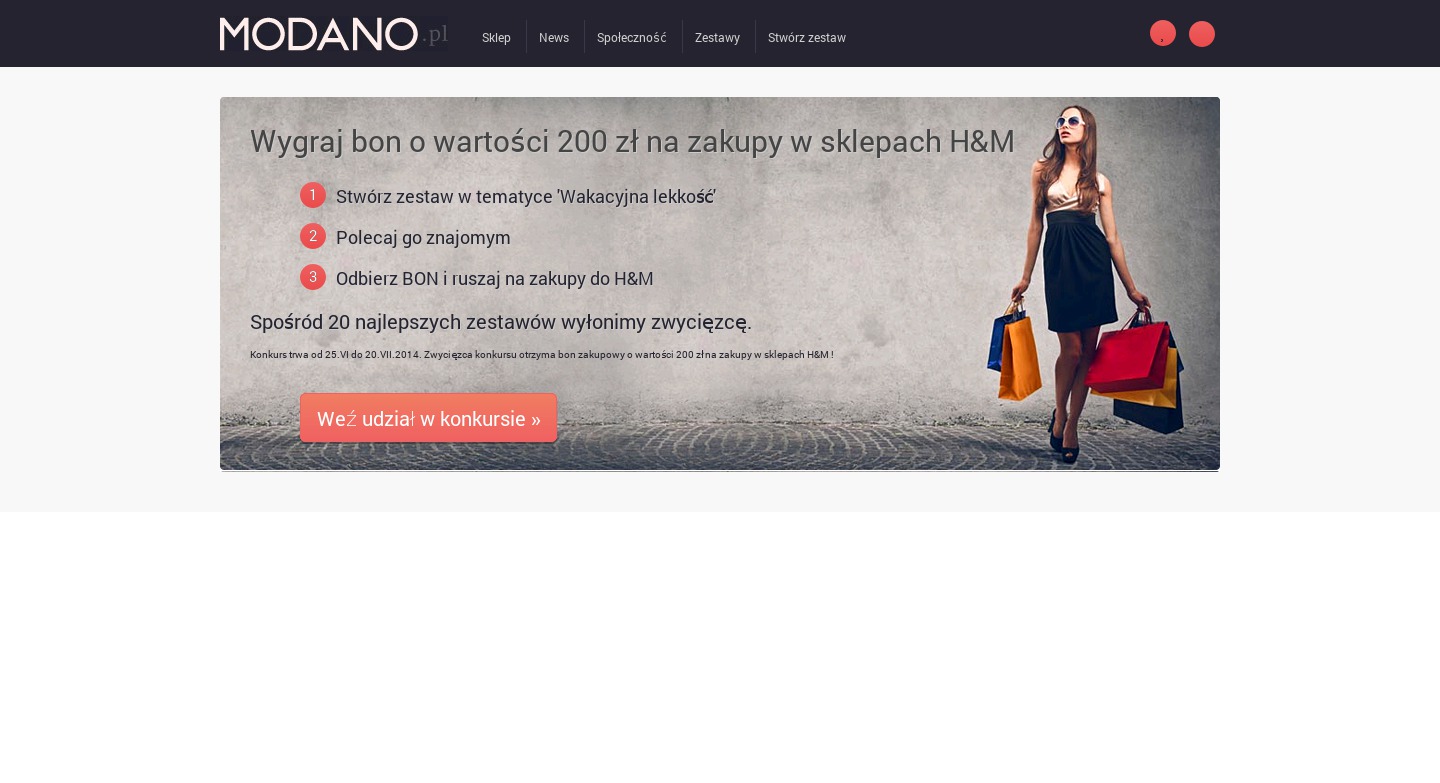Image resolution: width=1440 pixels, height=783 pixels.
Task: Click 'Odbierz BON i ruszaj na zakupy' text
Action: pyautogui.click(x=495, y=278)
